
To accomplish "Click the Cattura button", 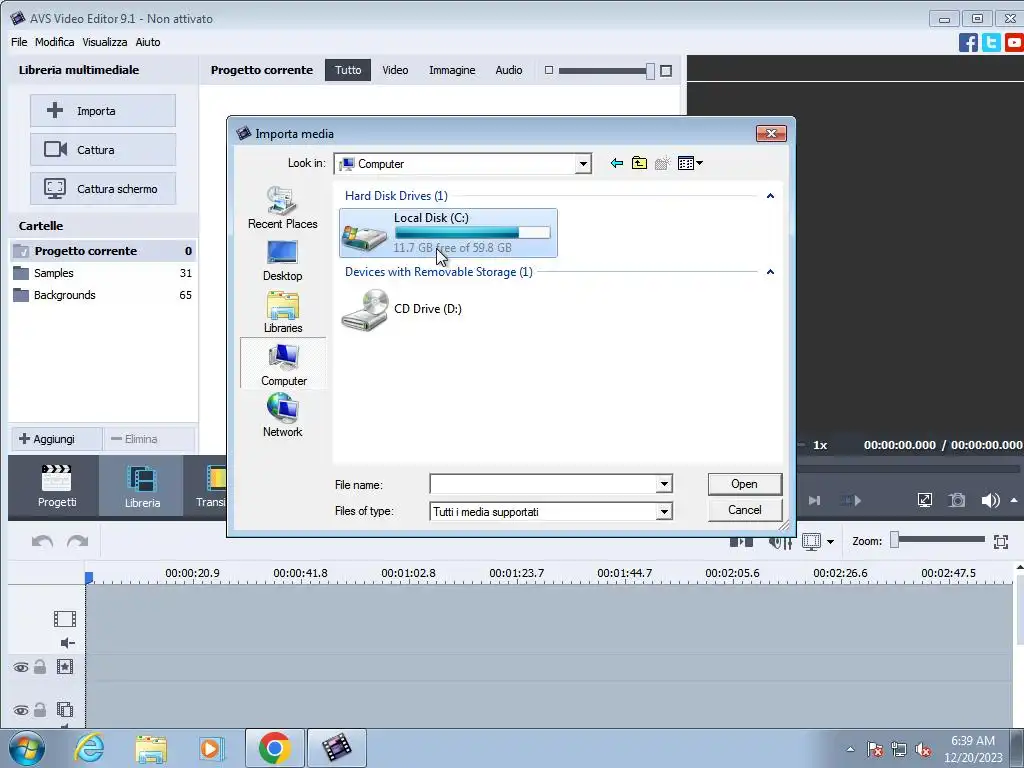I will click(x=103, y=150).
